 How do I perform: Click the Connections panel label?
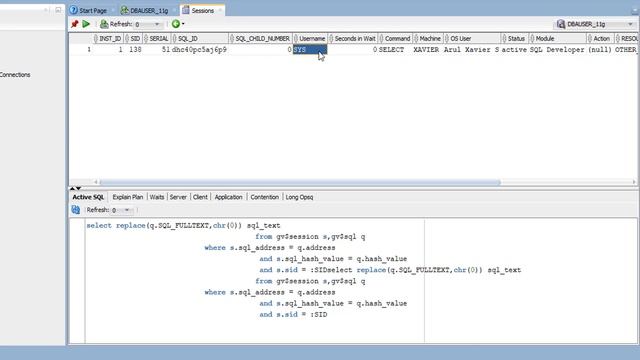click(x=15, y=75)
